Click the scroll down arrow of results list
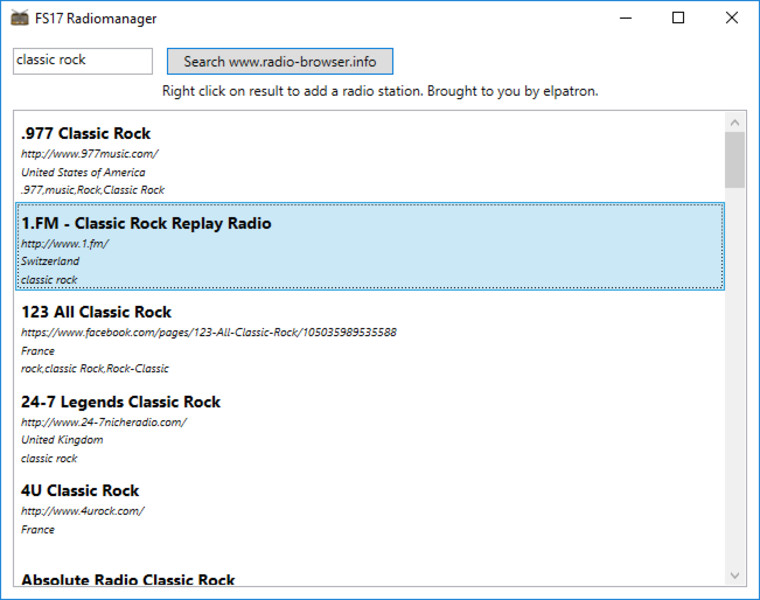Screen dimensions: 760x600 click(735, 575)
